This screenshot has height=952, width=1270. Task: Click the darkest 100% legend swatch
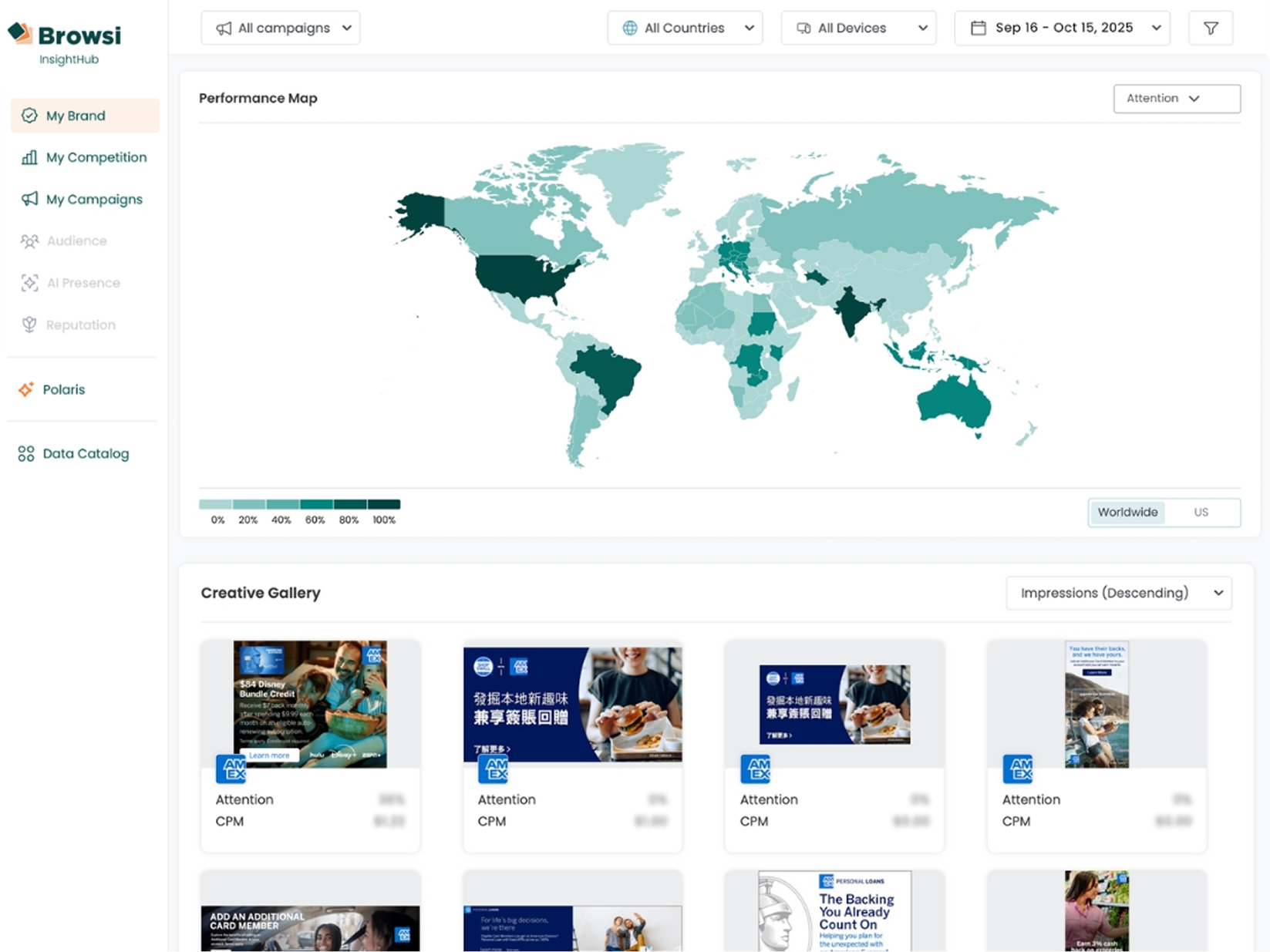[384, 505]
